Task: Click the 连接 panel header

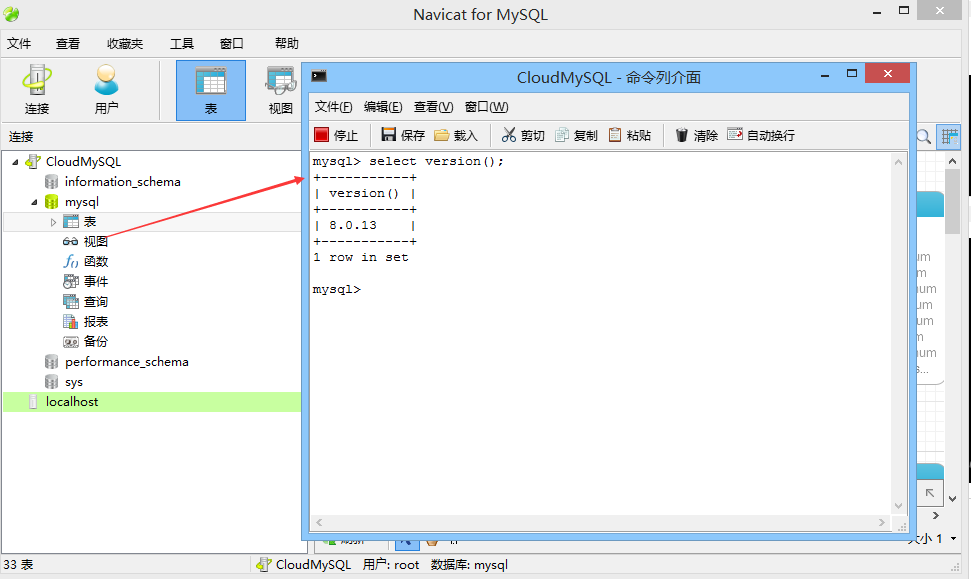Action: (21, 137)
